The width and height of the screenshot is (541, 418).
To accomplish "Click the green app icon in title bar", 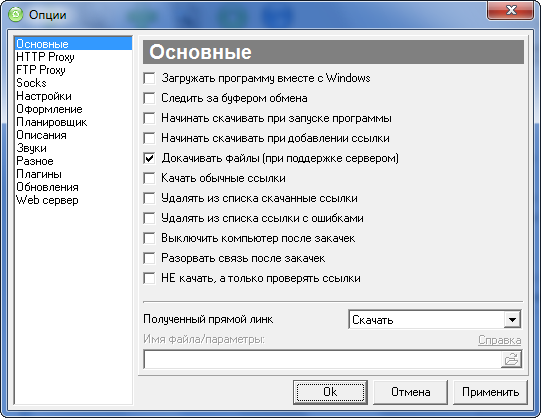I will (16, 14).
